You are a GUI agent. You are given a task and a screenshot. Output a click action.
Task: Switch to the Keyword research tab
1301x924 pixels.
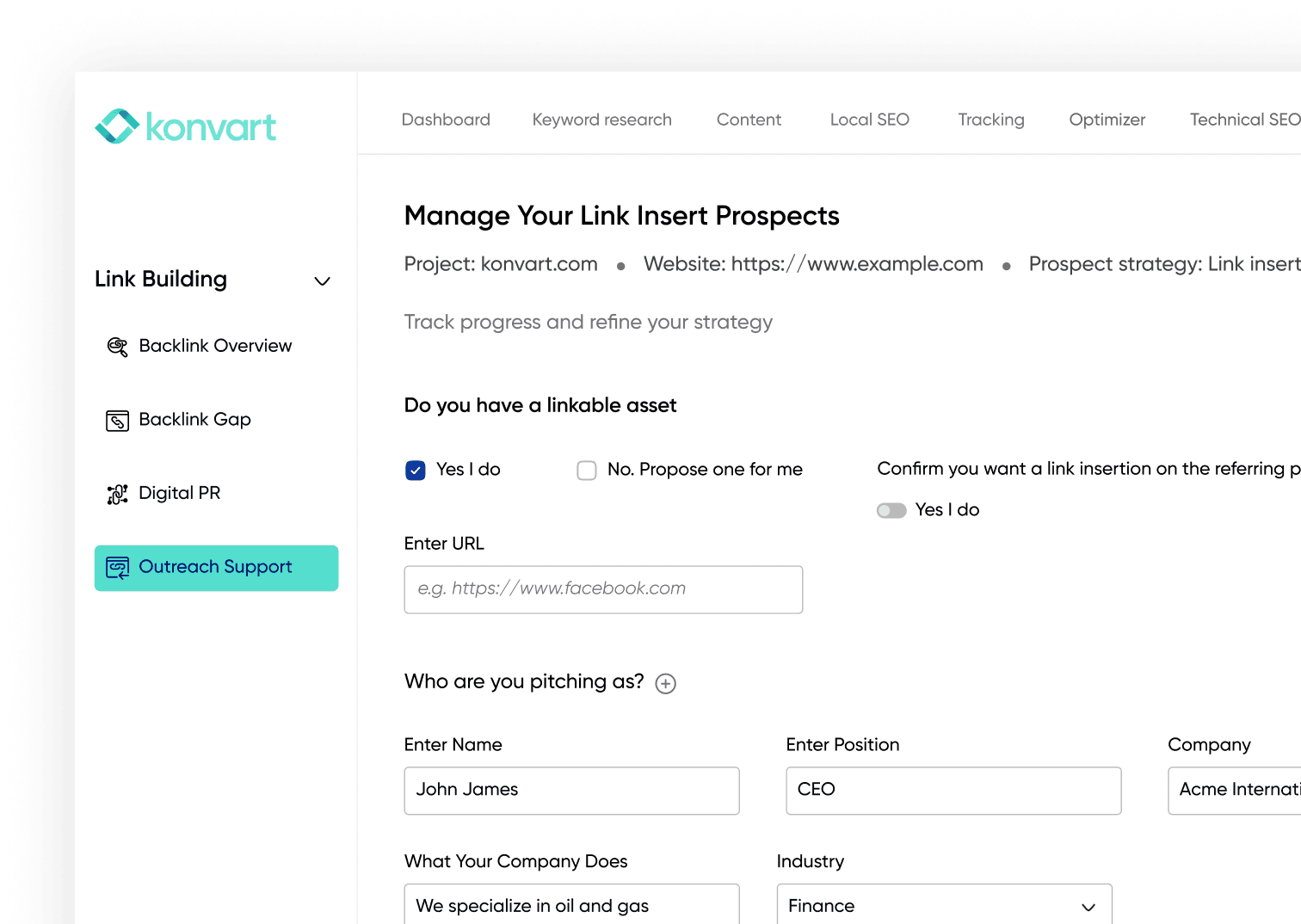point(601,120)
